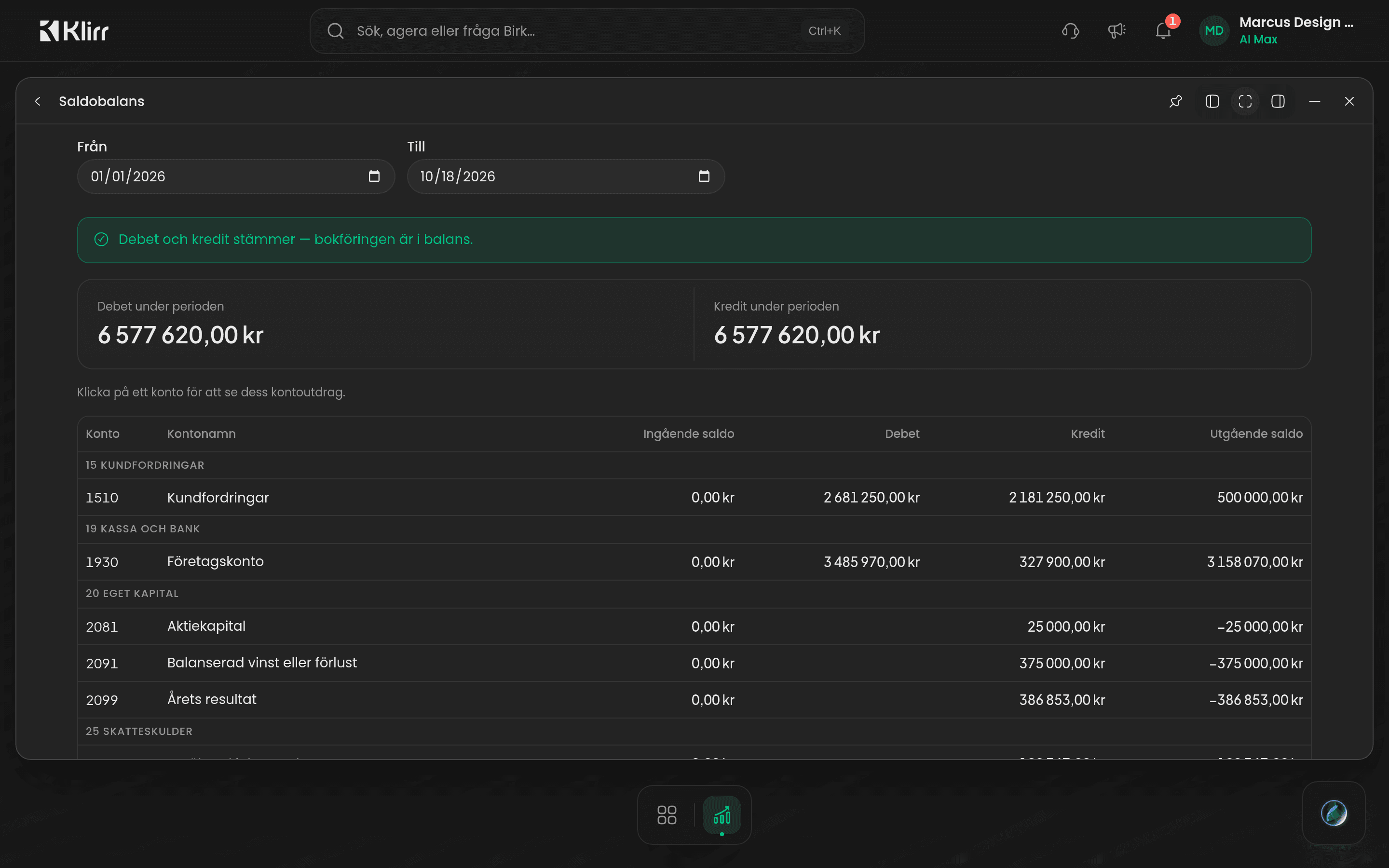Screen dimensions: 1389x868
Task: Switch panel to fullscreen layout
Action: coord(1245,102)
